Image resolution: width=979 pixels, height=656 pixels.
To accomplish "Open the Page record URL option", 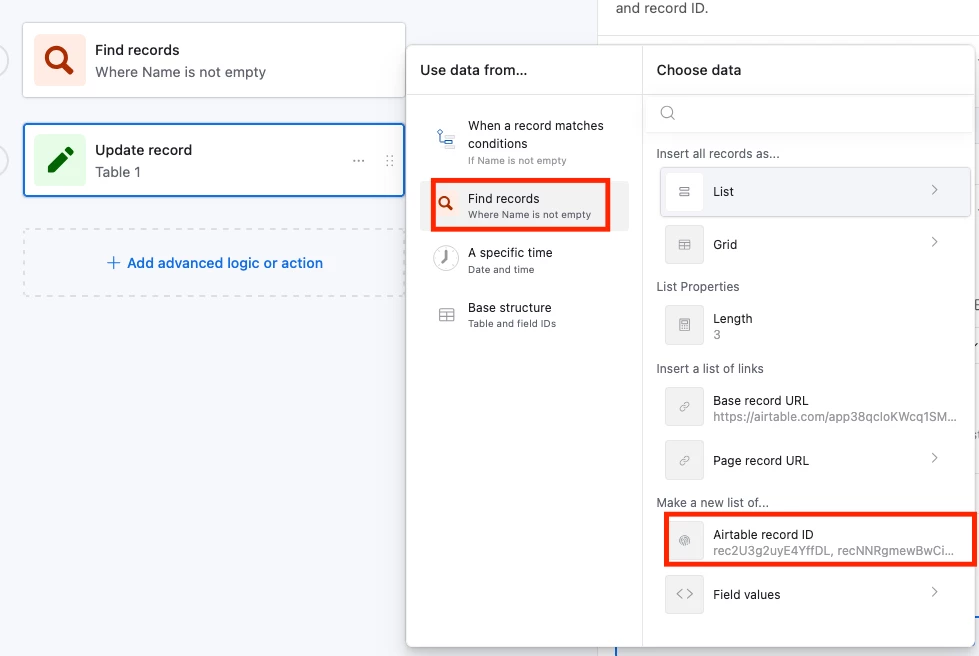I will [x=815, y=460].
